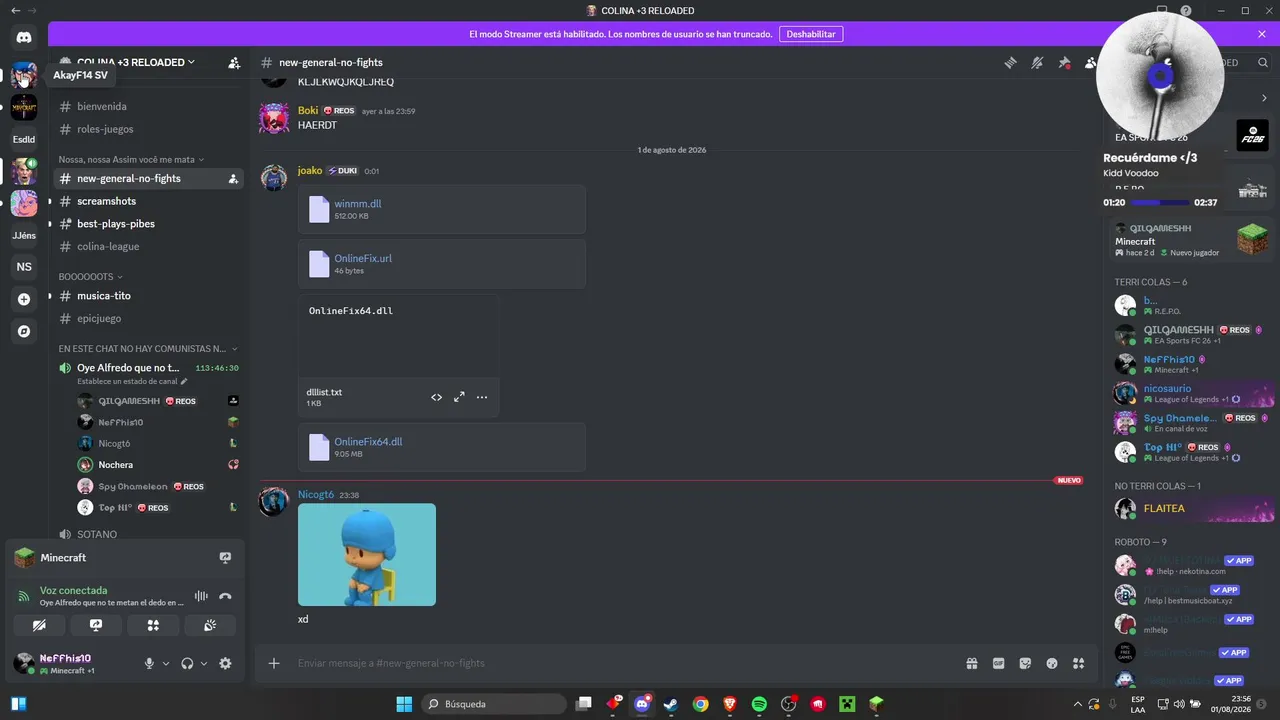Click the message input field

pyautogui.click(x=620, y=663)
